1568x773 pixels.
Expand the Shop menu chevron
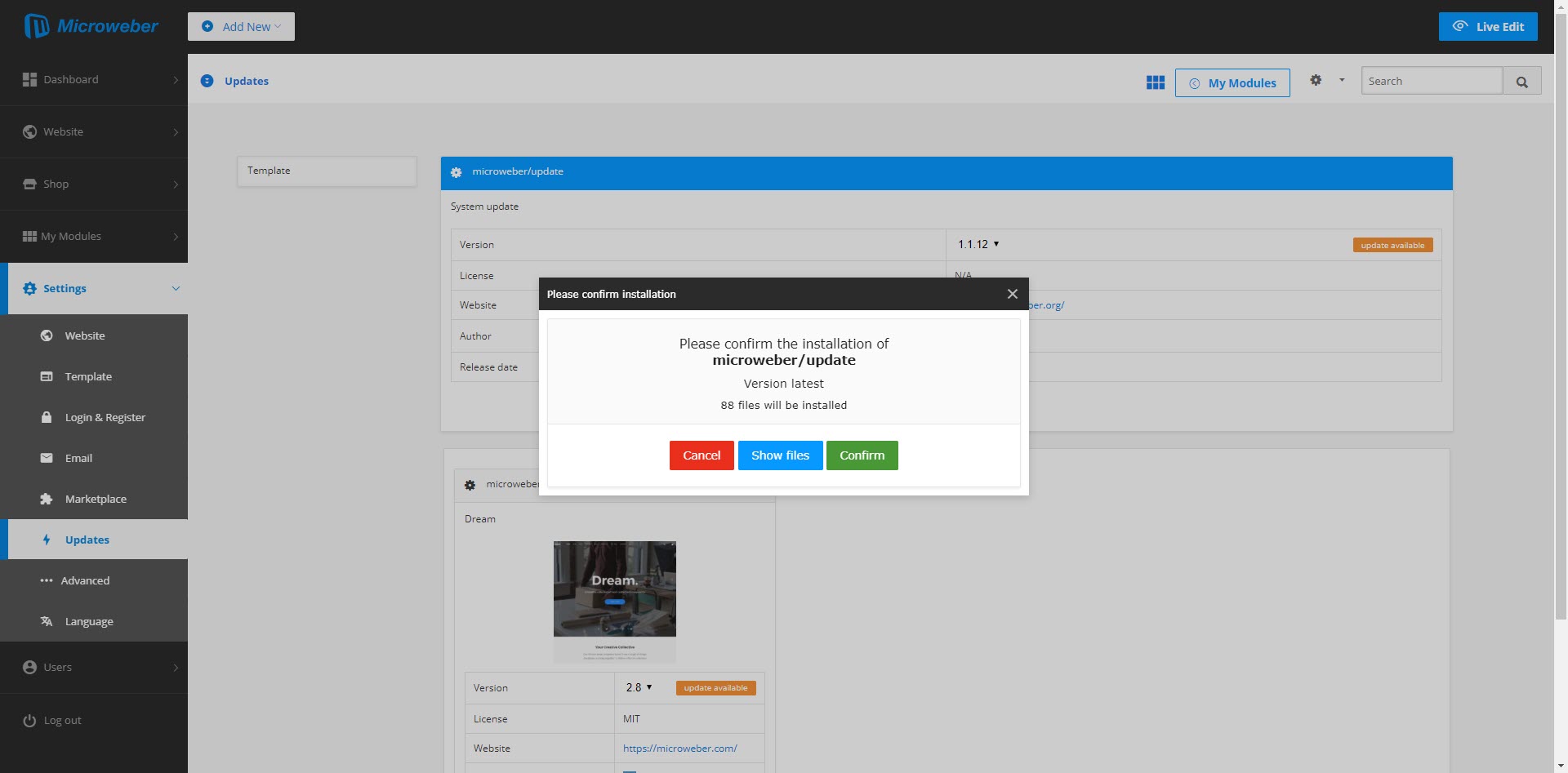click(176, 184)
